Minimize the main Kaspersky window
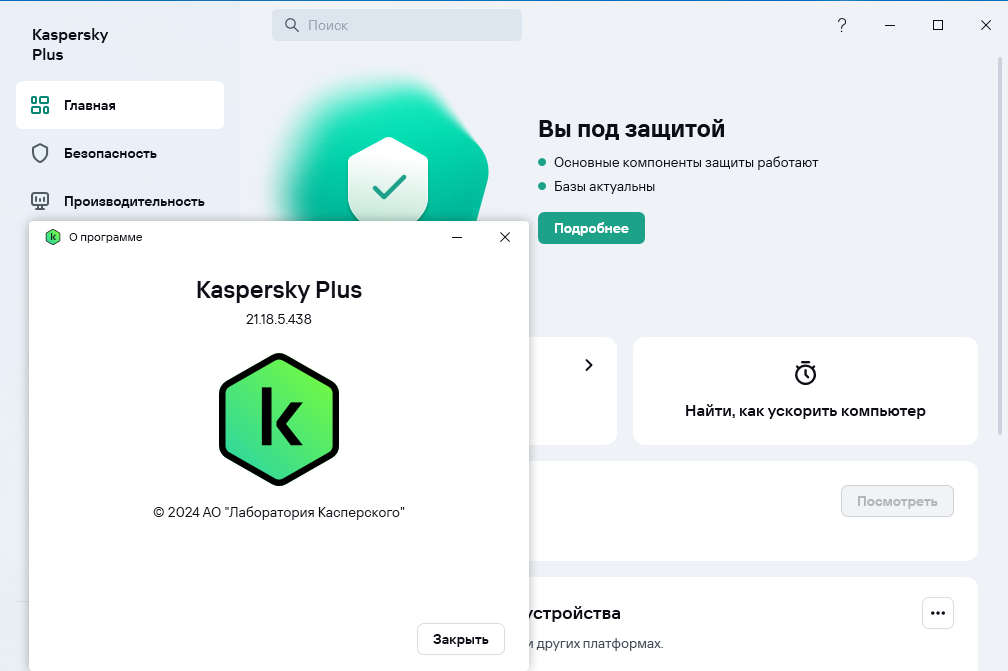 (x=890, y=25)
